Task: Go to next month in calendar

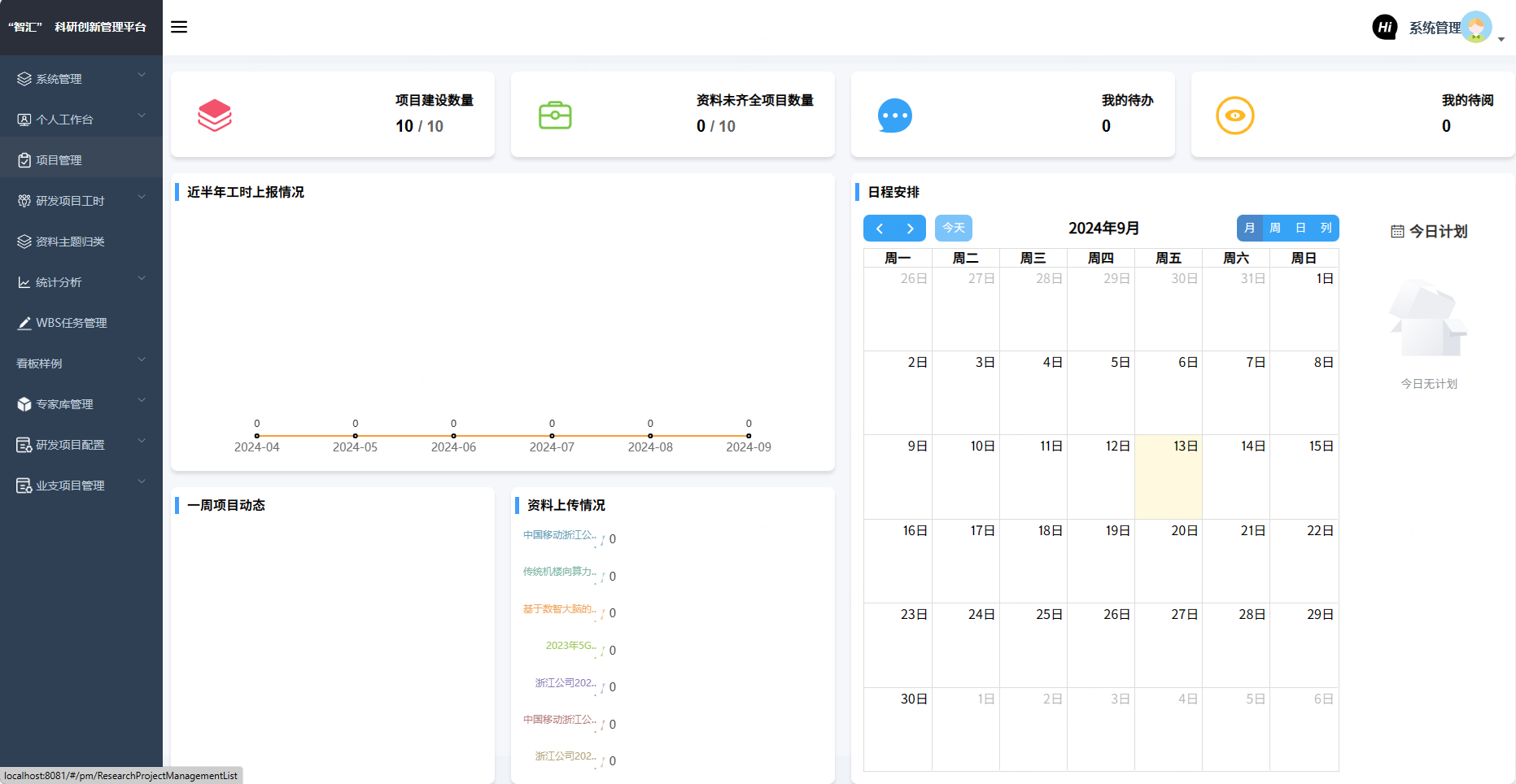Action: 911,229
